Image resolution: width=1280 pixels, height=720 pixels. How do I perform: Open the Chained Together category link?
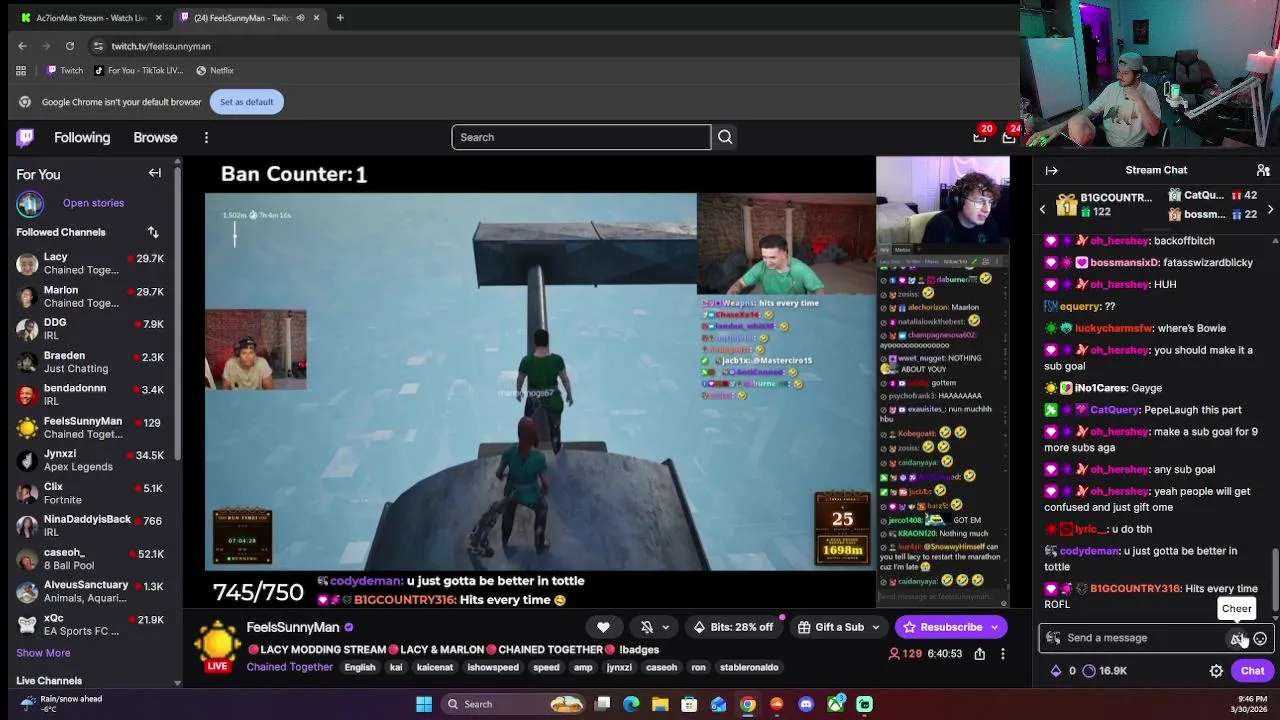pyautogui.click(x=290, y=667)
